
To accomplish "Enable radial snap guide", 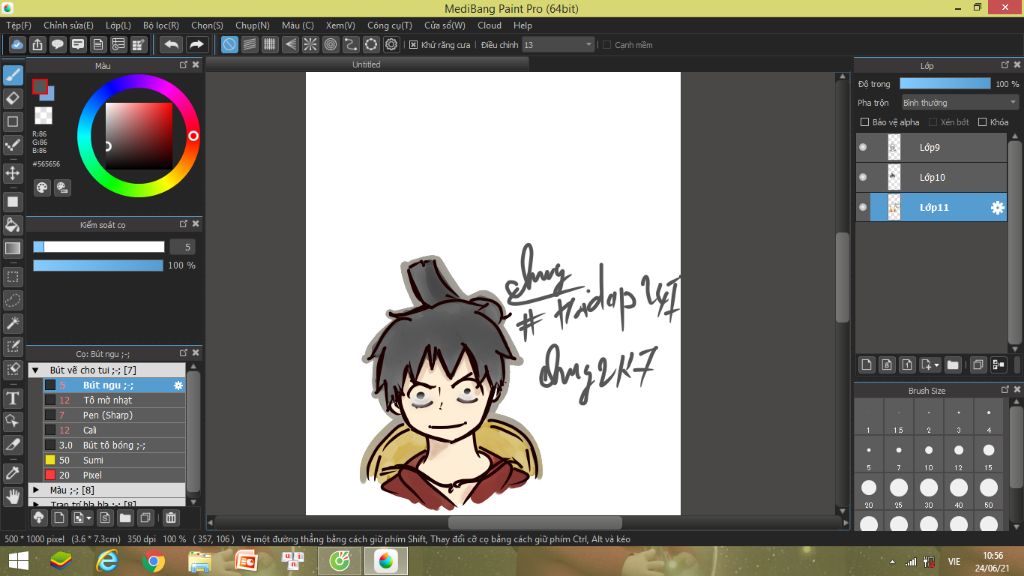I will click(310, 44).
